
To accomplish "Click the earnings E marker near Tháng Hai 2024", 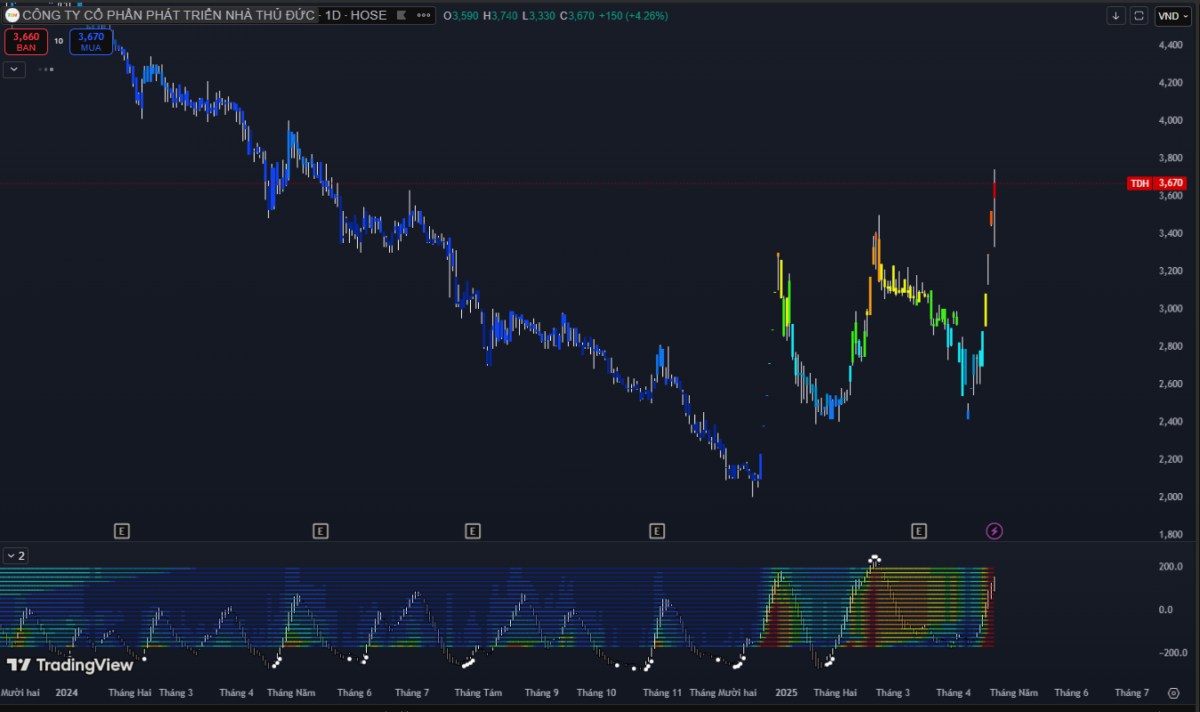I will coord(122,531).
